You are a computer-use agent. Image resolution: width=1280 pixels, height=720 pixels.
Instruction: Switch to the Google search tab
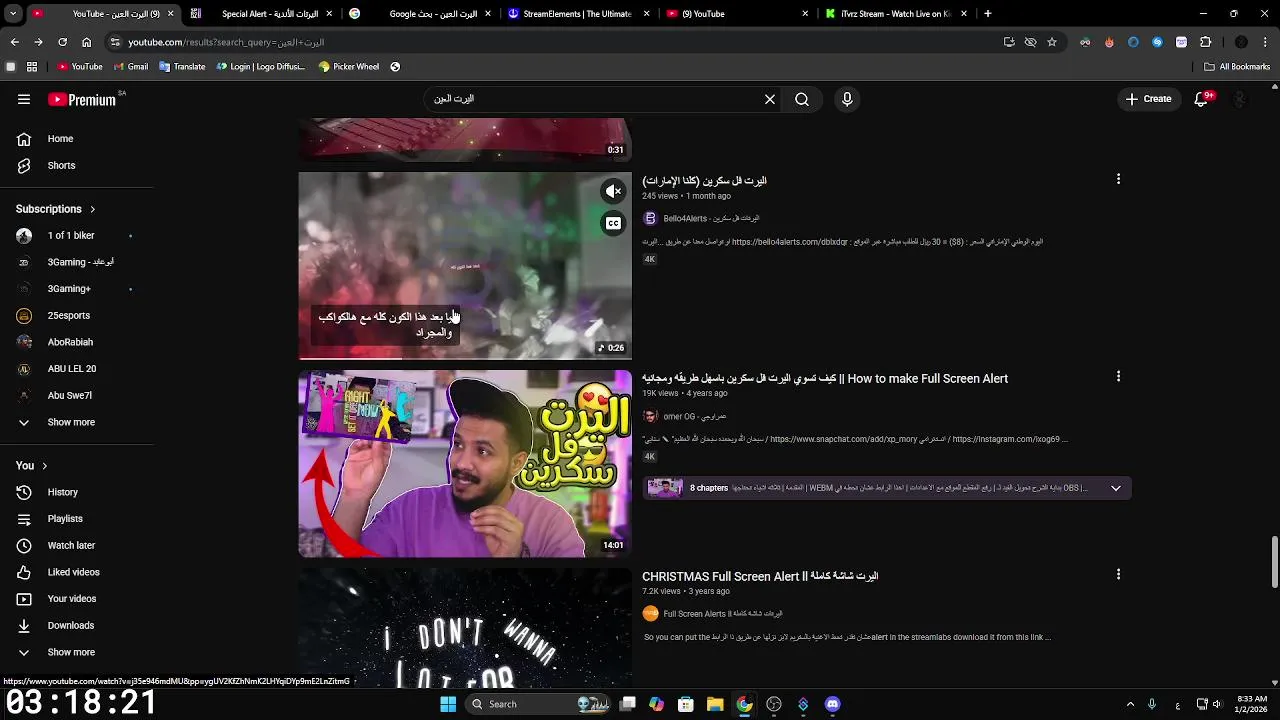pyautogui.click(x=421, y=14)
